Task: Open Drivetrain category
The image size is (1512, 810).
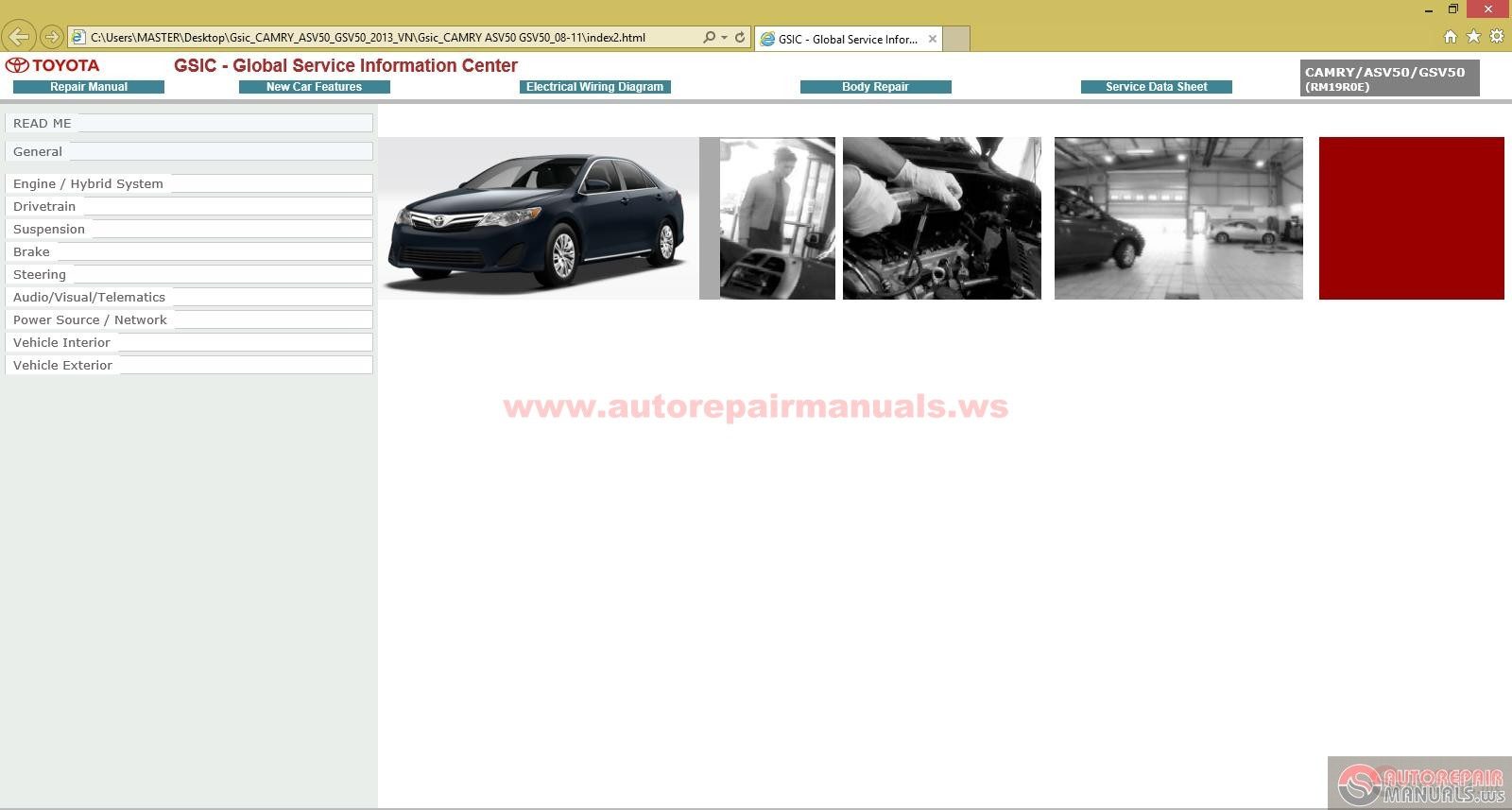Action: point(189,206)
